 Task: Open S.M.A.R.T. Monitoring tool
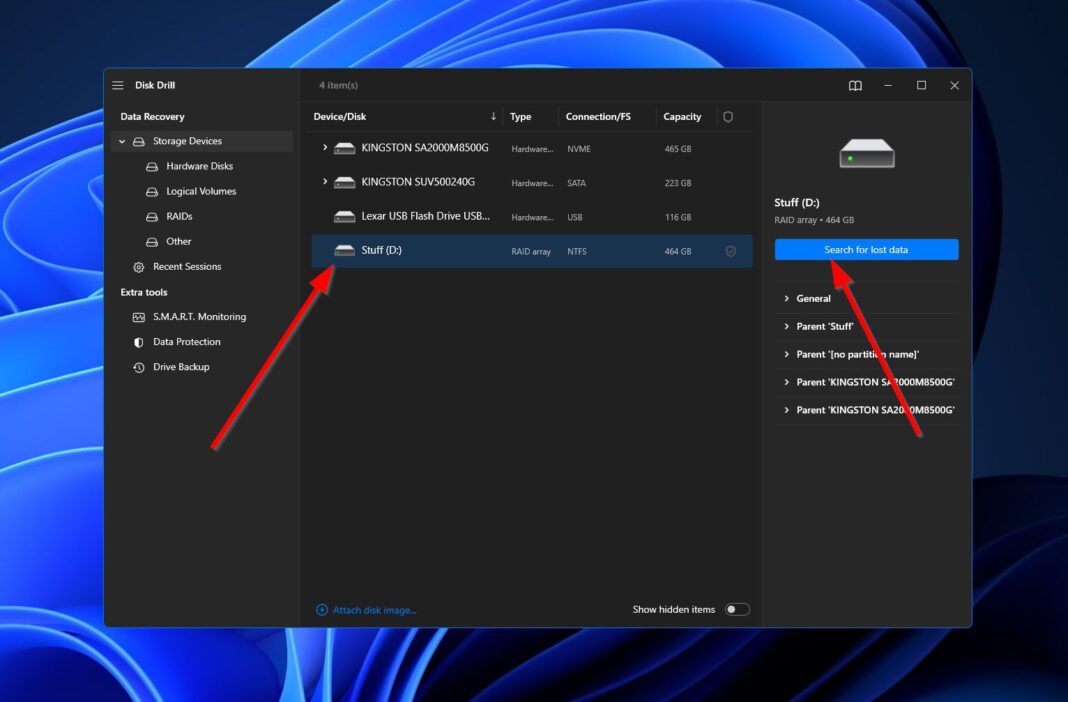tap(198, 317)
